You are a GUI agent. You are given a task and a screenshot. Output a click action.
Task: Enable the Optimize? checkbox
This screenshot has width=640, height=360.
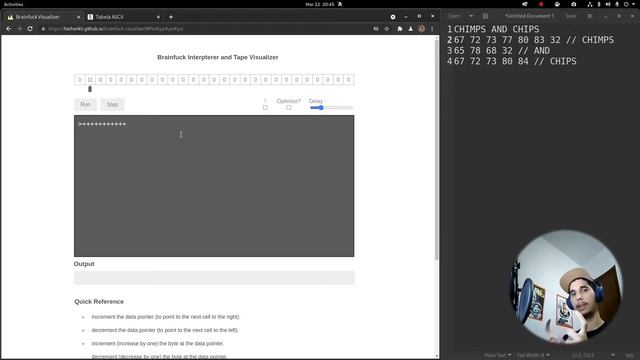click(289, 107)
